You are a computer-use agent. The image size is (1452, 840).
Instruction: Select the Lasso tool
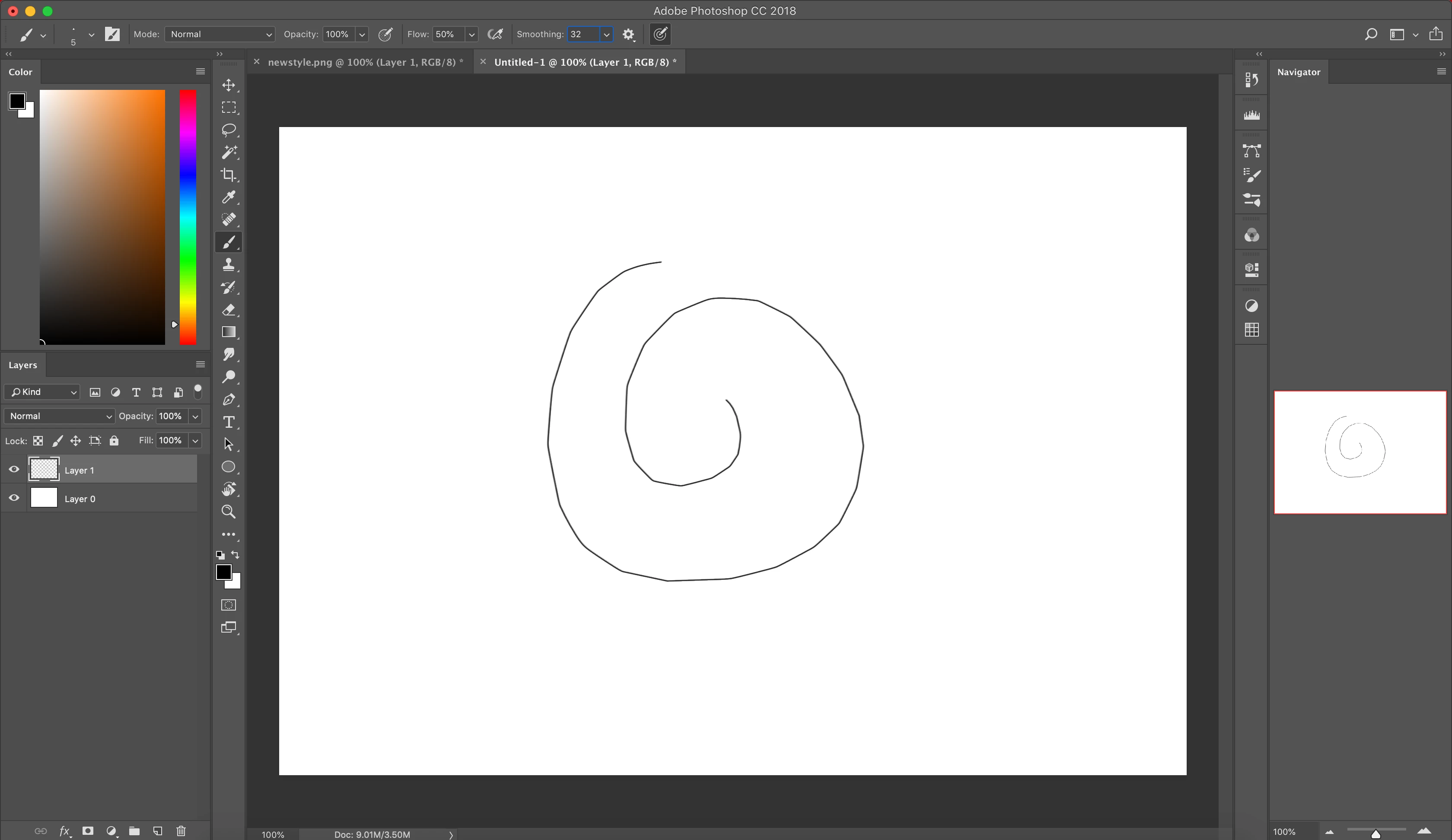point(229,130)
